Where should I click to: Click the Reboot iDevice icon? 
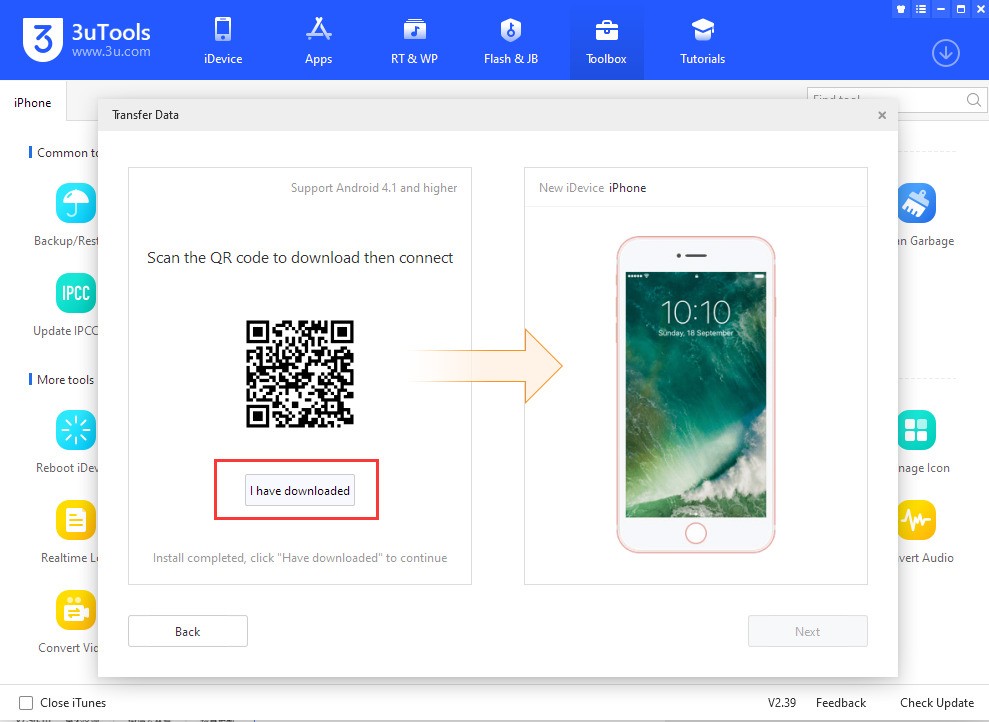point(76,430)
